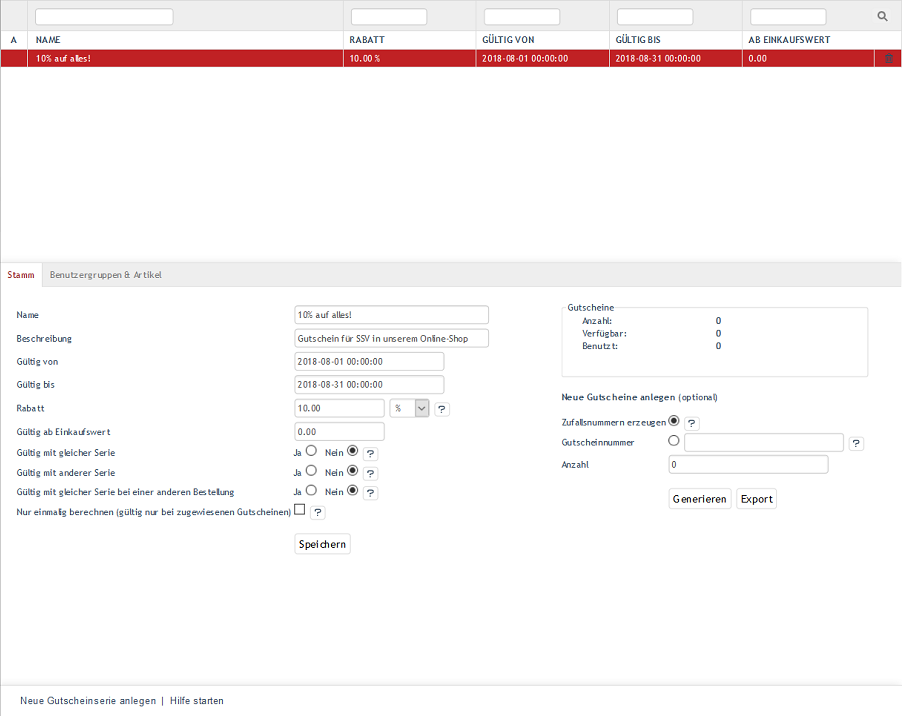Click 'Neue Gutscheinserie anlegen' link
902x716 pixels.
coord(88,701)
